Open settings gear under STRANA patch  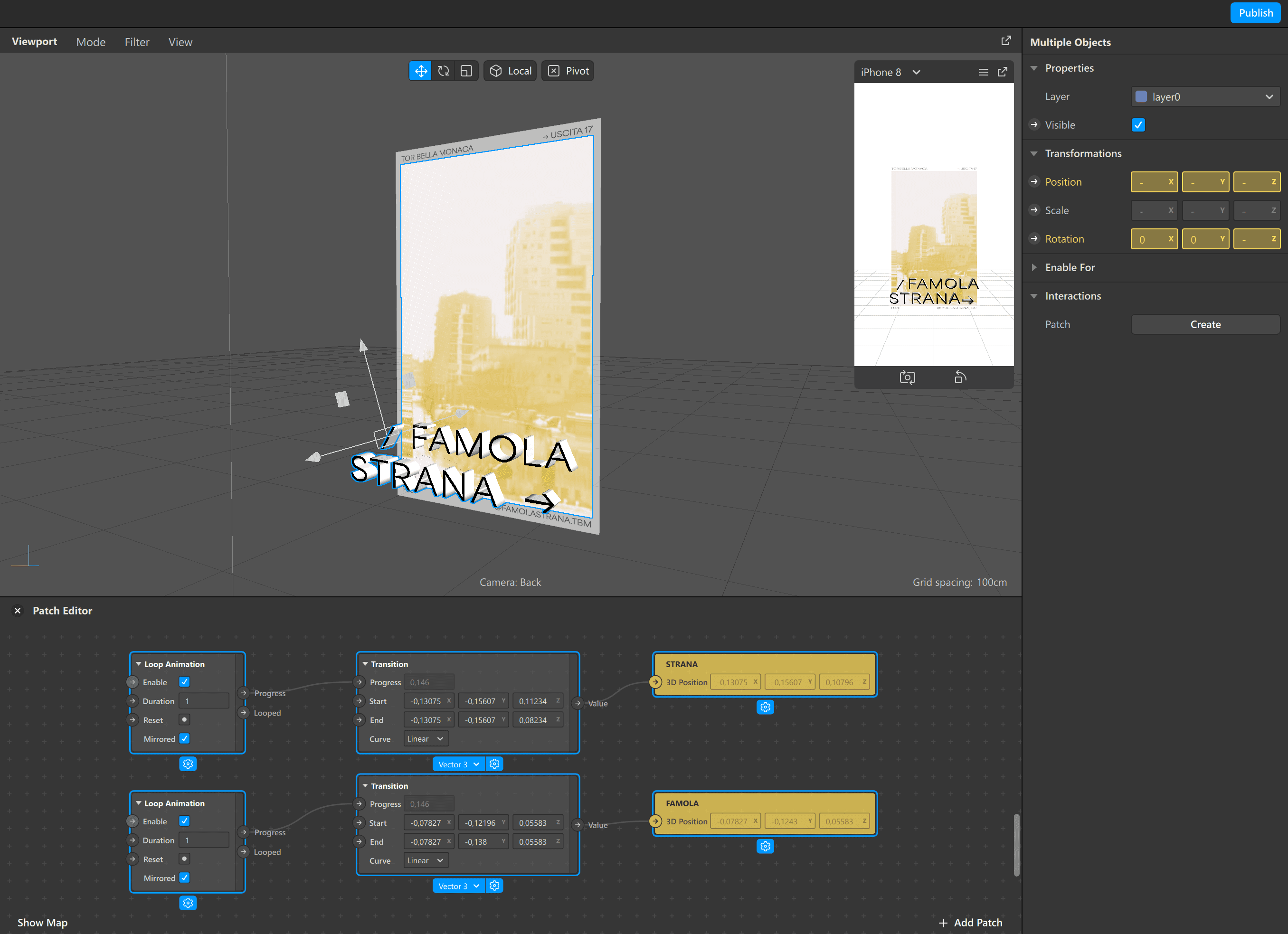[765, 708]
